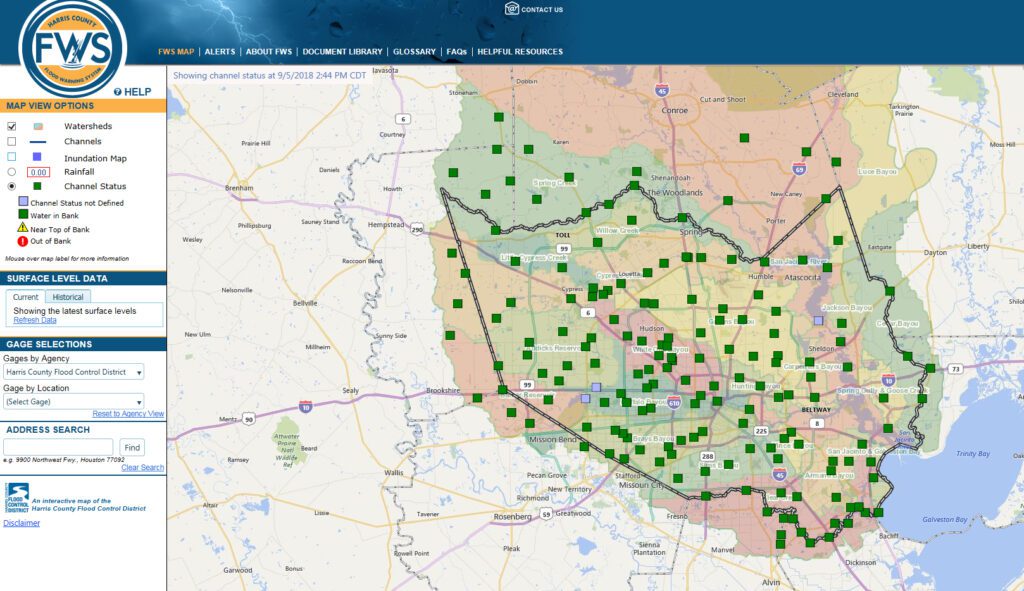Expand the Select Gage location dropdown
This screenshot has width=1024, height=591.
[75, 400]
